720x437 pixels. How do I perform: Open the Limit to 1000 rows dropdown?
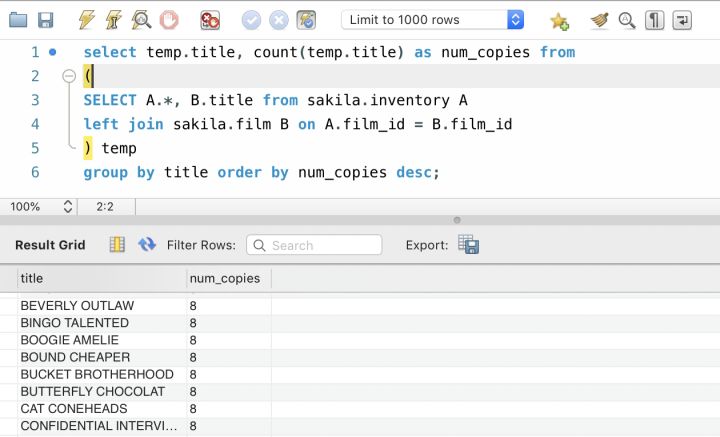point(433,20)
